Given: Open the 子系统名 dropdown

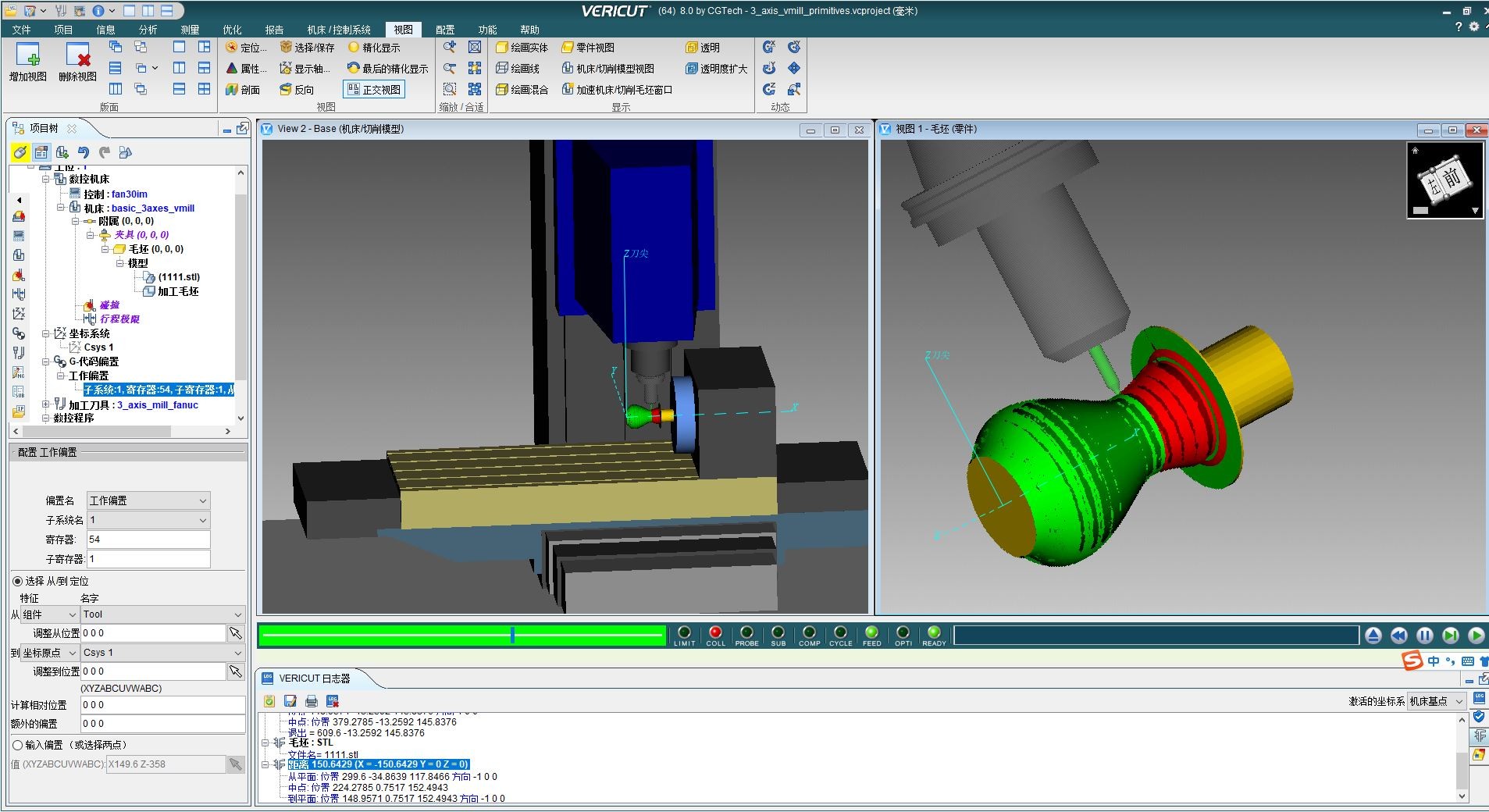Looking at the screenshot, I should (148, 520).
